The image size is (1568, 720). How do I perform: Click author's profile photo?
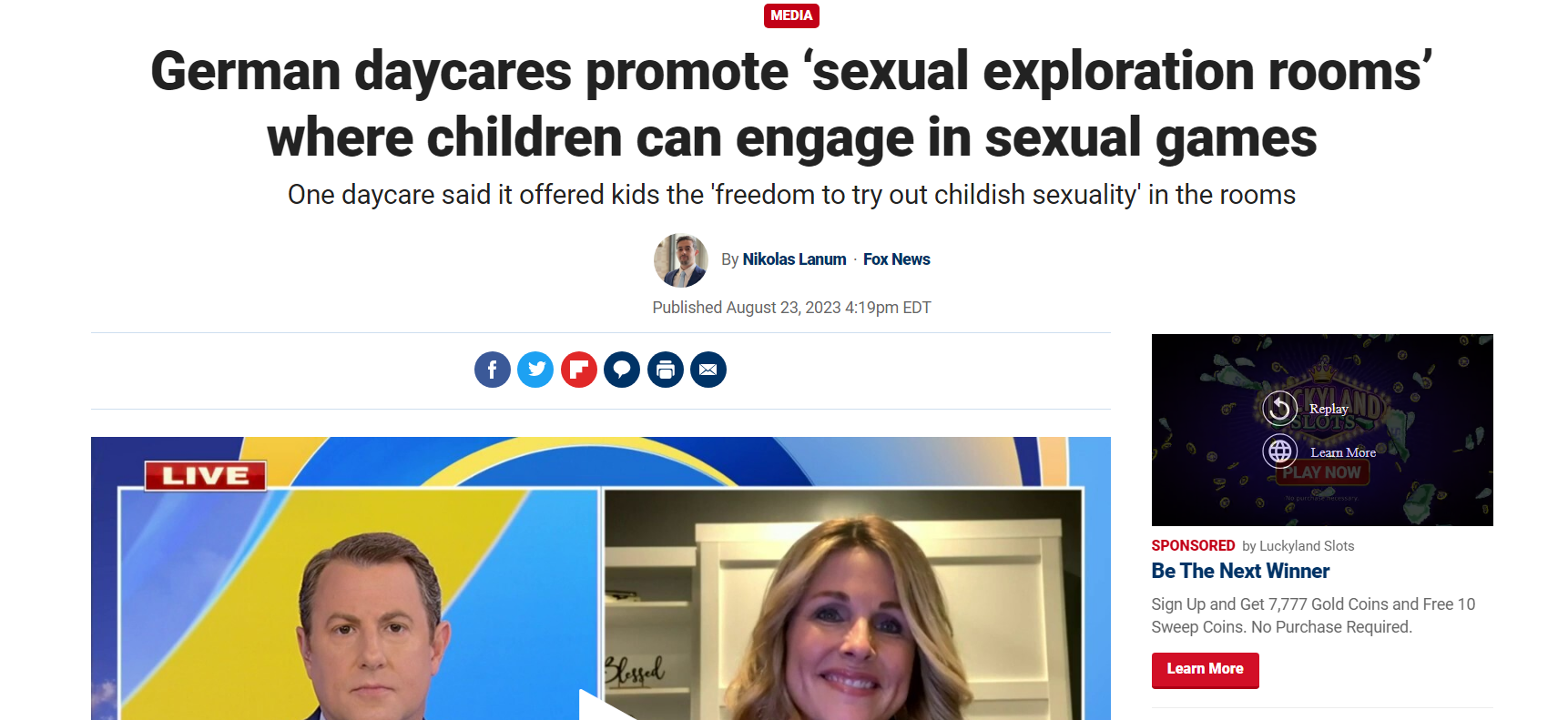pyautogui.click(x=681, y=260)
